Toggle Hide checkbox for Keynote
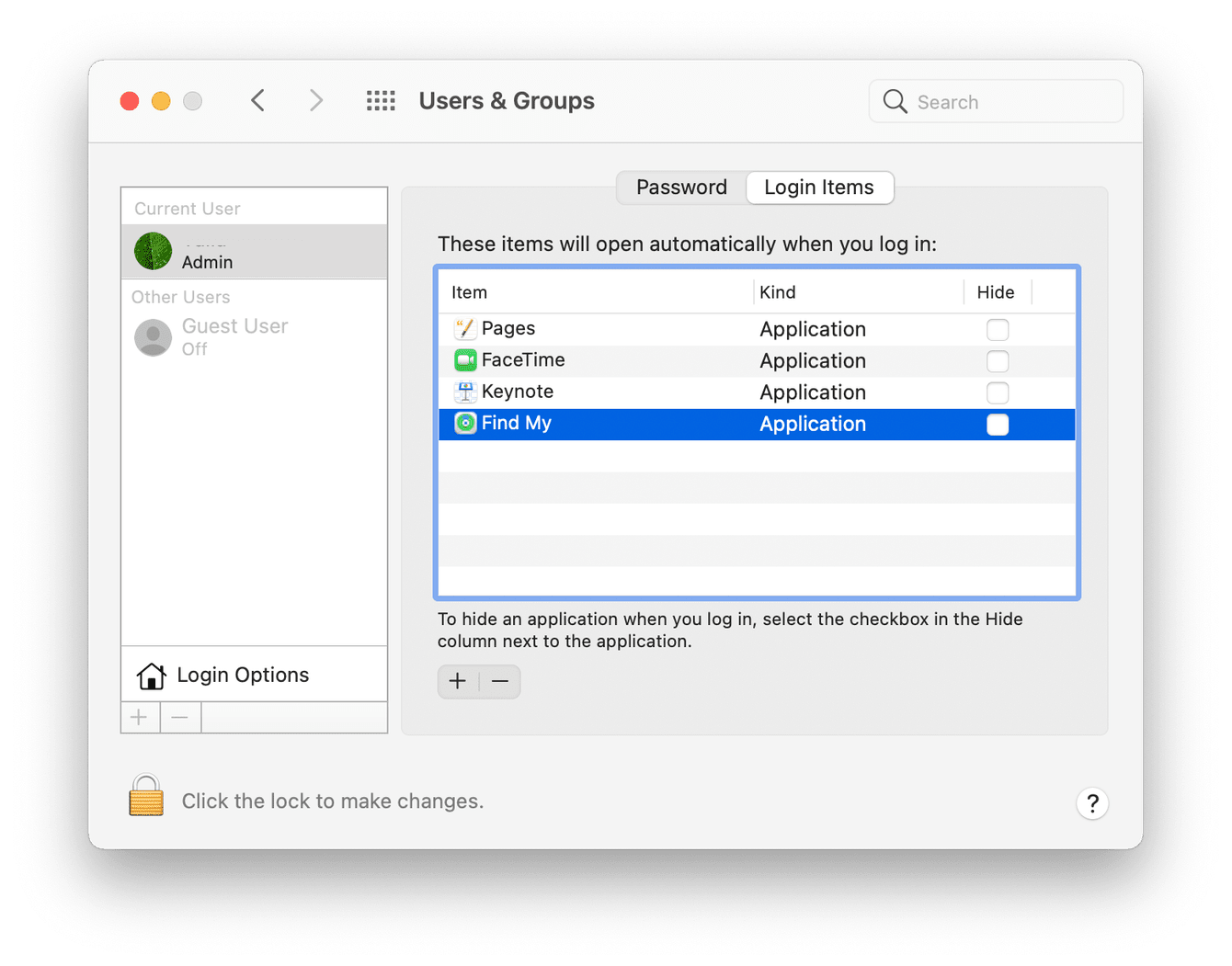 point(998,392)
